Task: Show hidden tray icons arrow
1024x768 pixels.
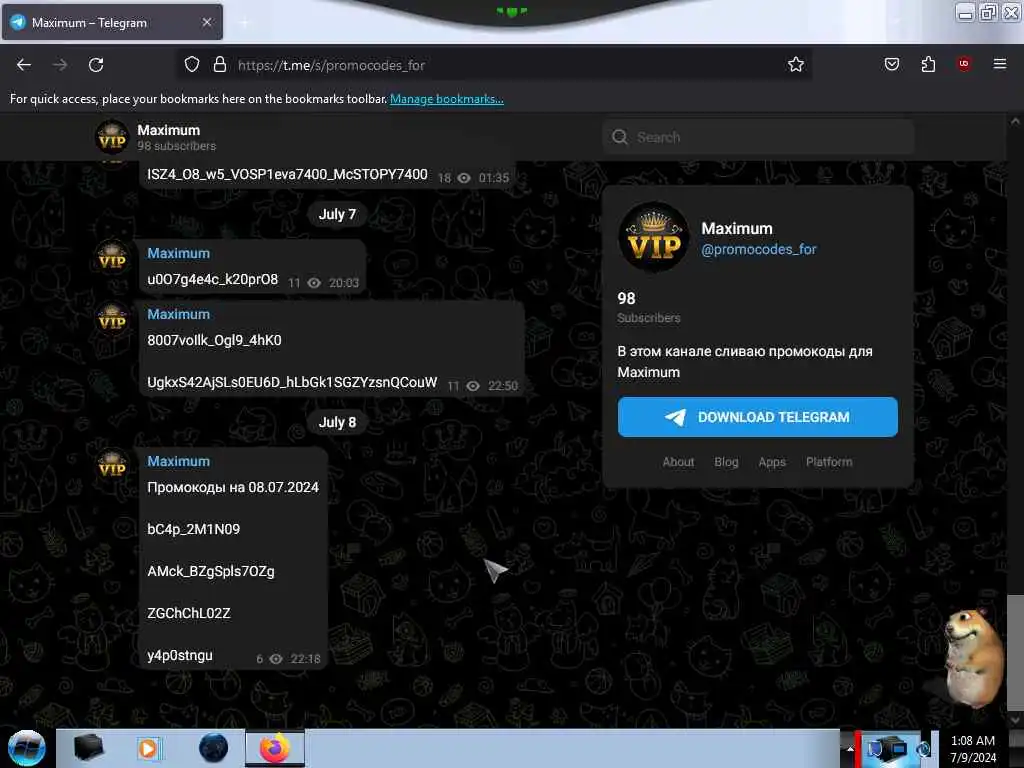Action: [x=850, y=748]
